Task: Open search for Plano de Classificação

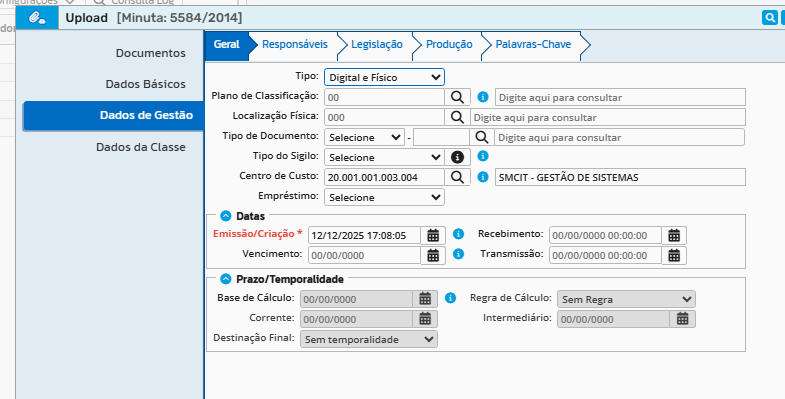Action: (457, 97)
